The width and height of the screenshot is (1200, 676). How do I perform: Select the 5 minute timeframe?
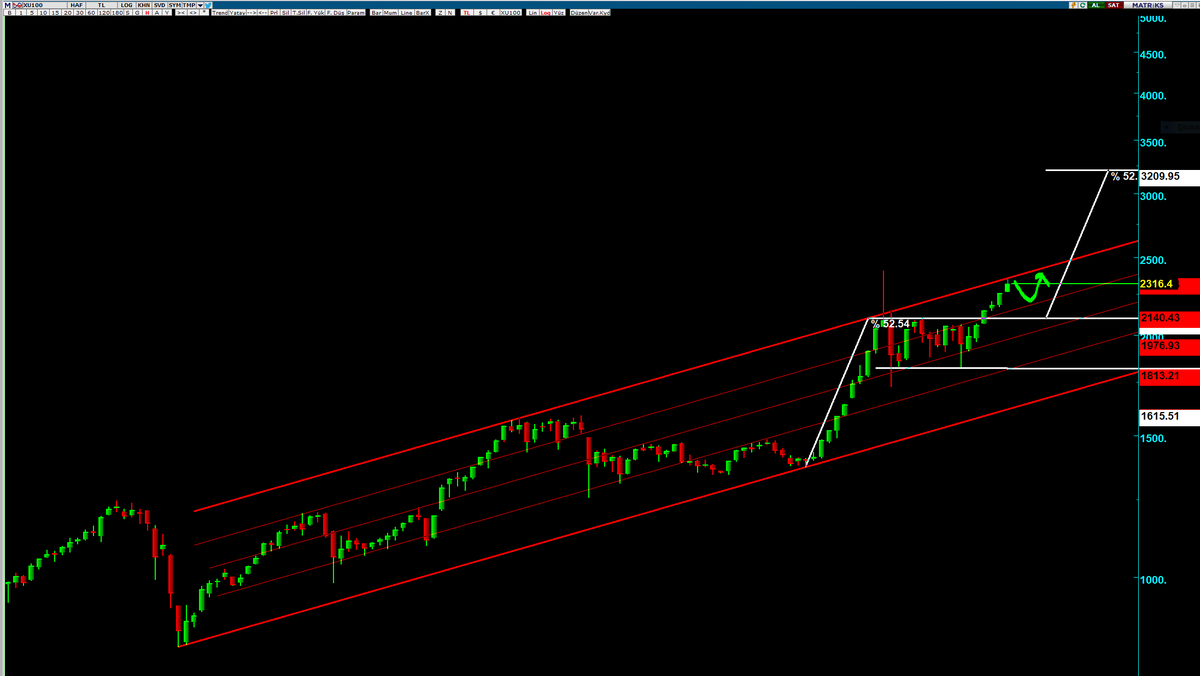click(32, 12)
